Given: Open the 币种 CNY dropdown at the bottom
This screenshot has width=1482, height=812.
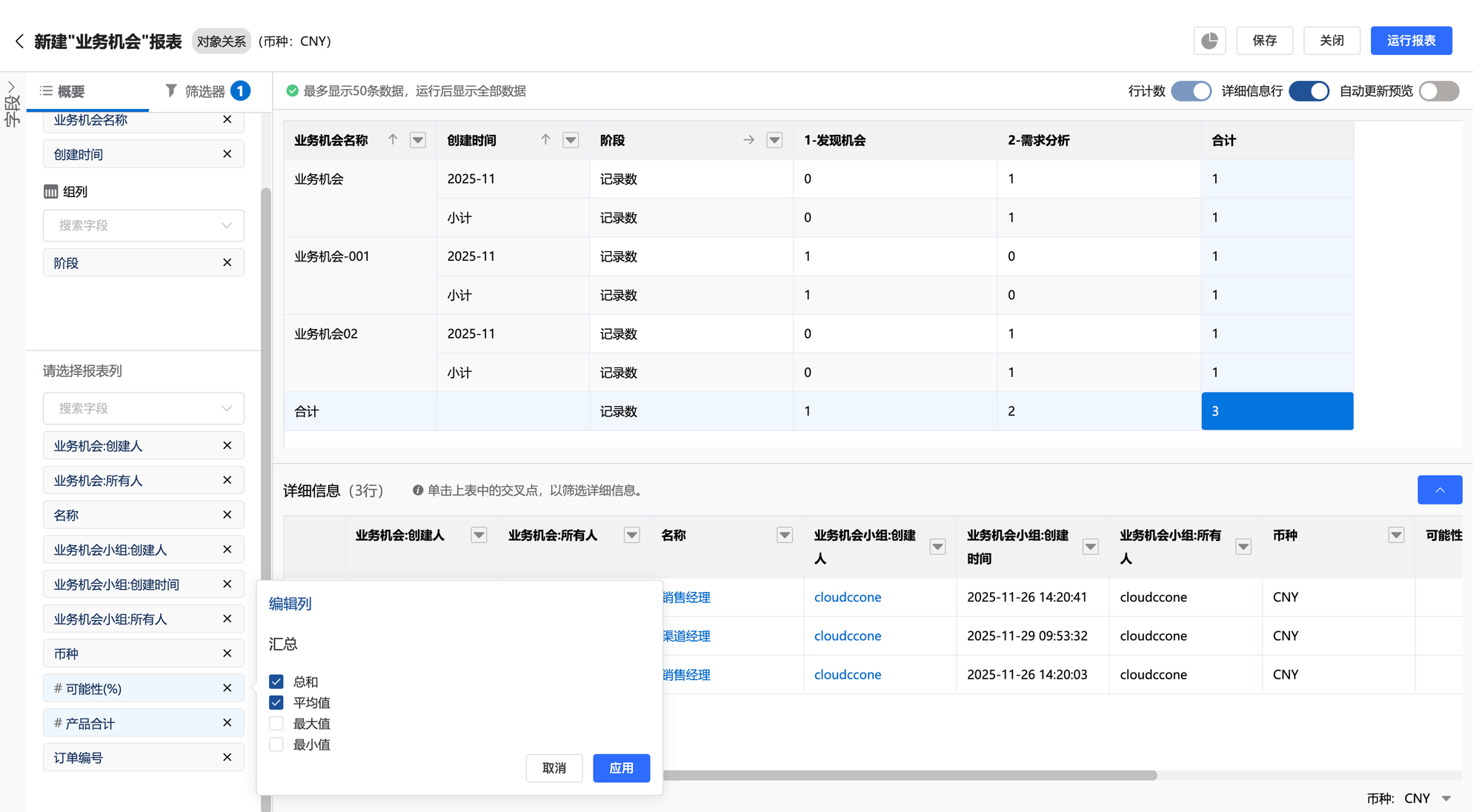Looking at the screenshot, I should (x=1446, y=798).
